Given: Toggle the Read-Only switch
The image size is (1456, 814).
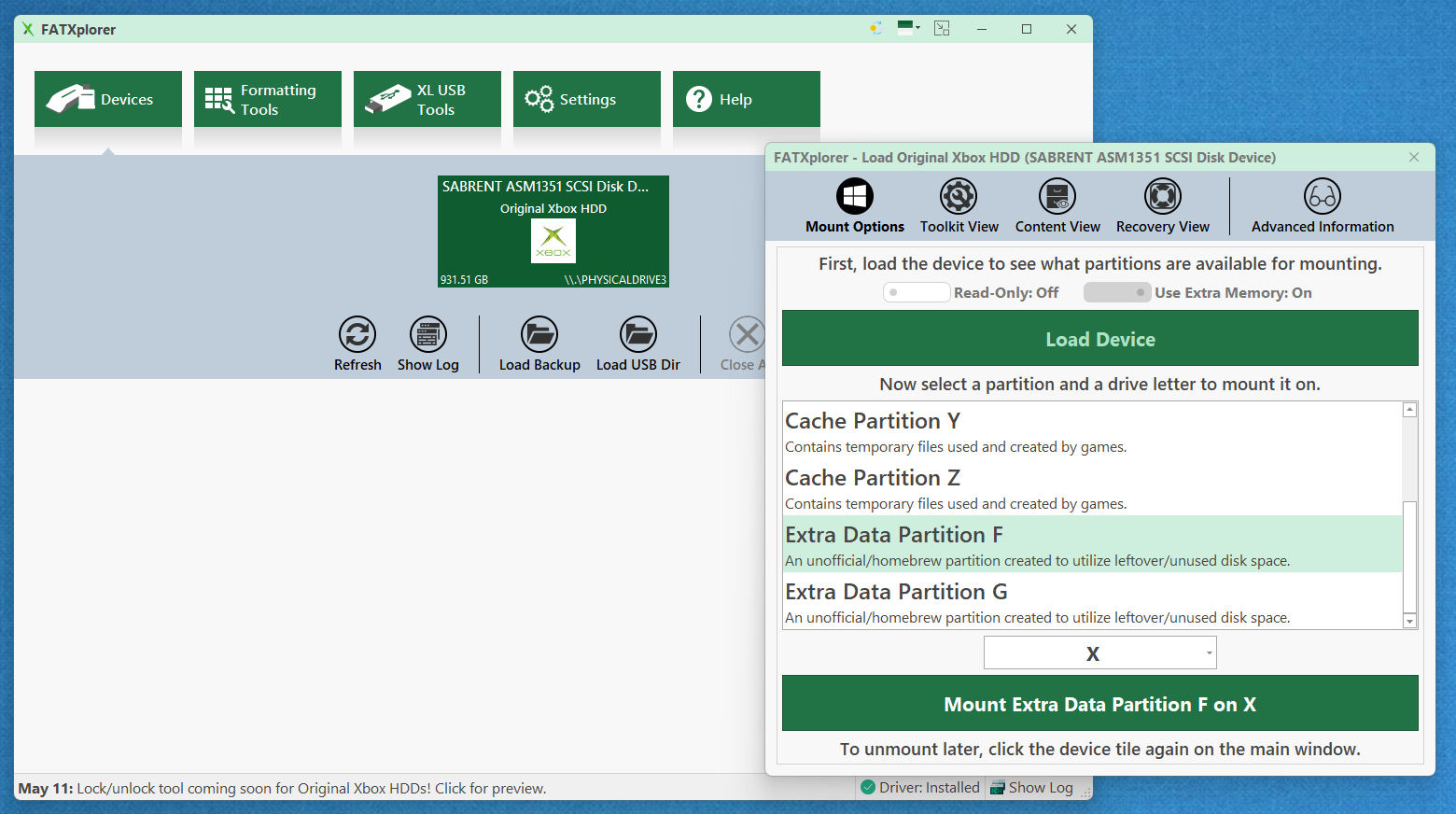Looking at the screenshot, I should [917, 293].
